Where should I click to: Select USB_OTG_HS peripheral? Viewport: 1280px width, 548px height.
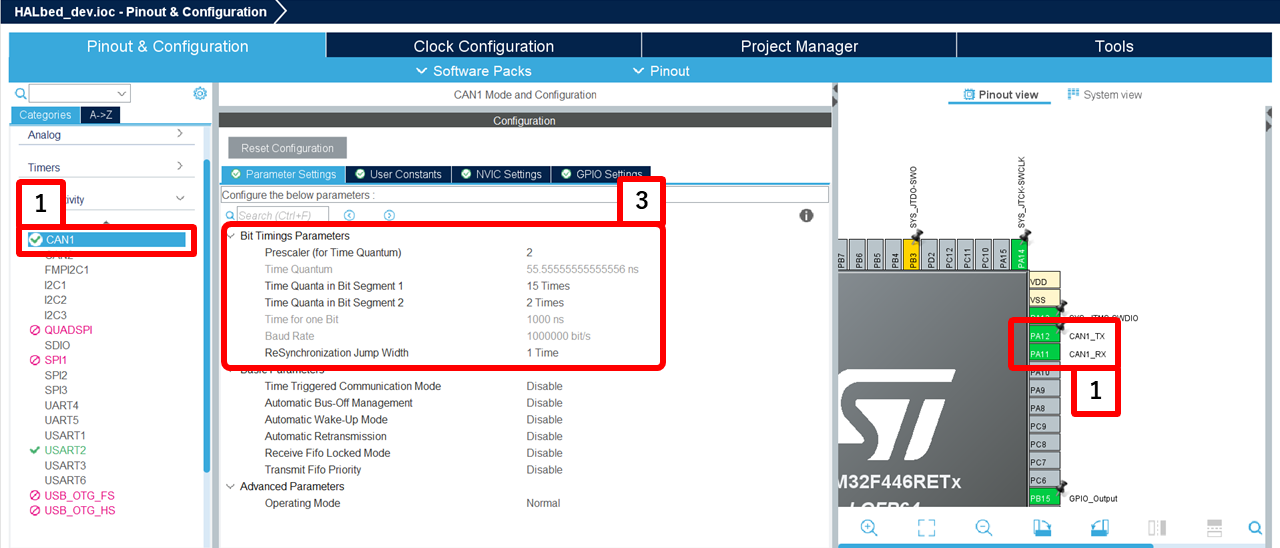click(x=80, y=510)
